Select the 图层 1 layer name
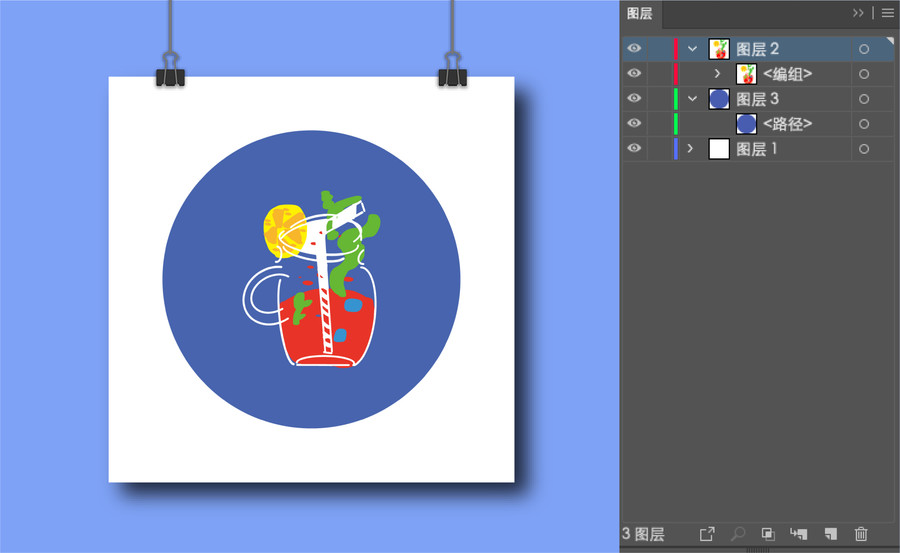 point(757,149)
